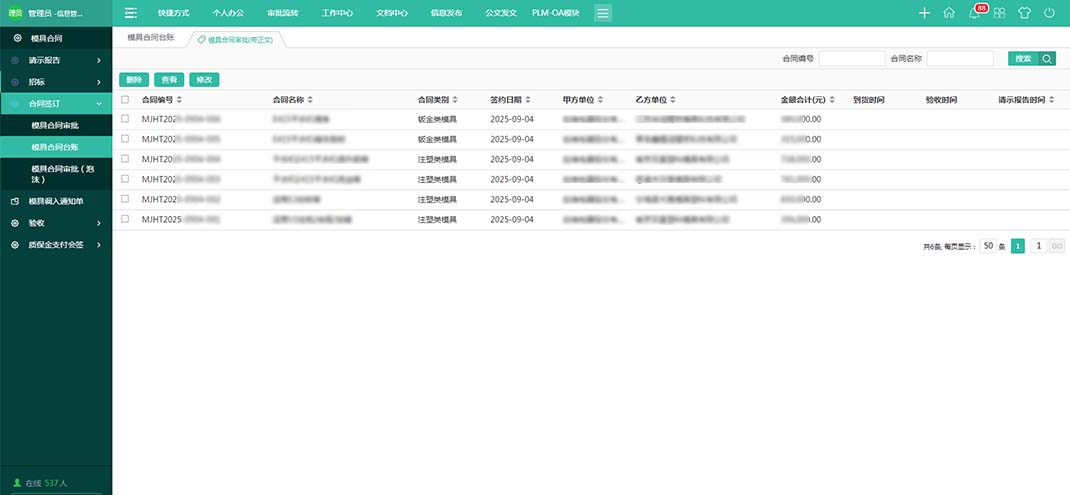This screenshot has height=495, width=1070.
Task: Click the shirt theme icon
Action: 1024,13
